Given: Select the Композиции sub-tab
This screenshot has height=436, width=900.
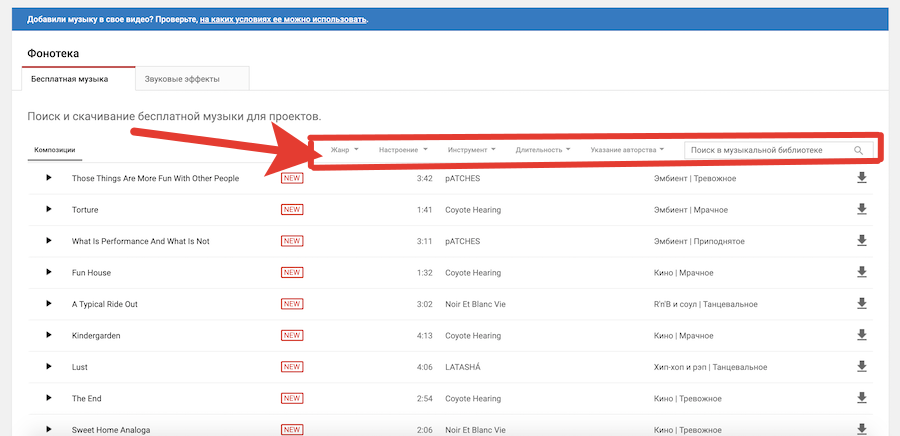Looking at the screenshot, I should pyautogui.click(x=55, y=150).
